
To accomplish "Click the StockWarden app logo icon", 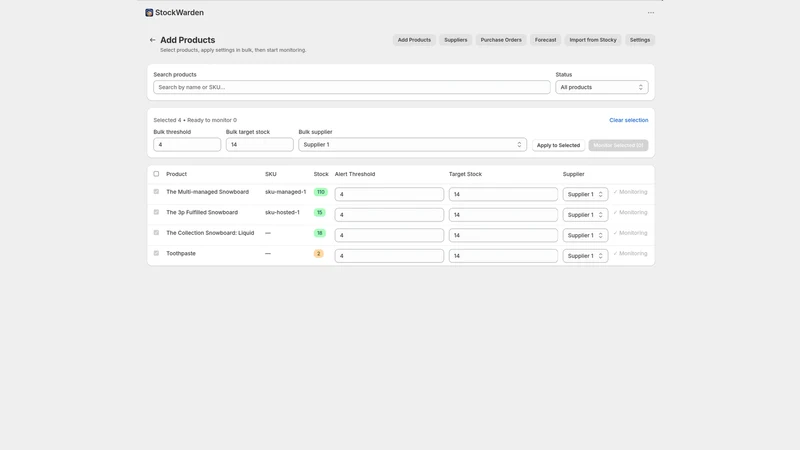I will 149,13.
